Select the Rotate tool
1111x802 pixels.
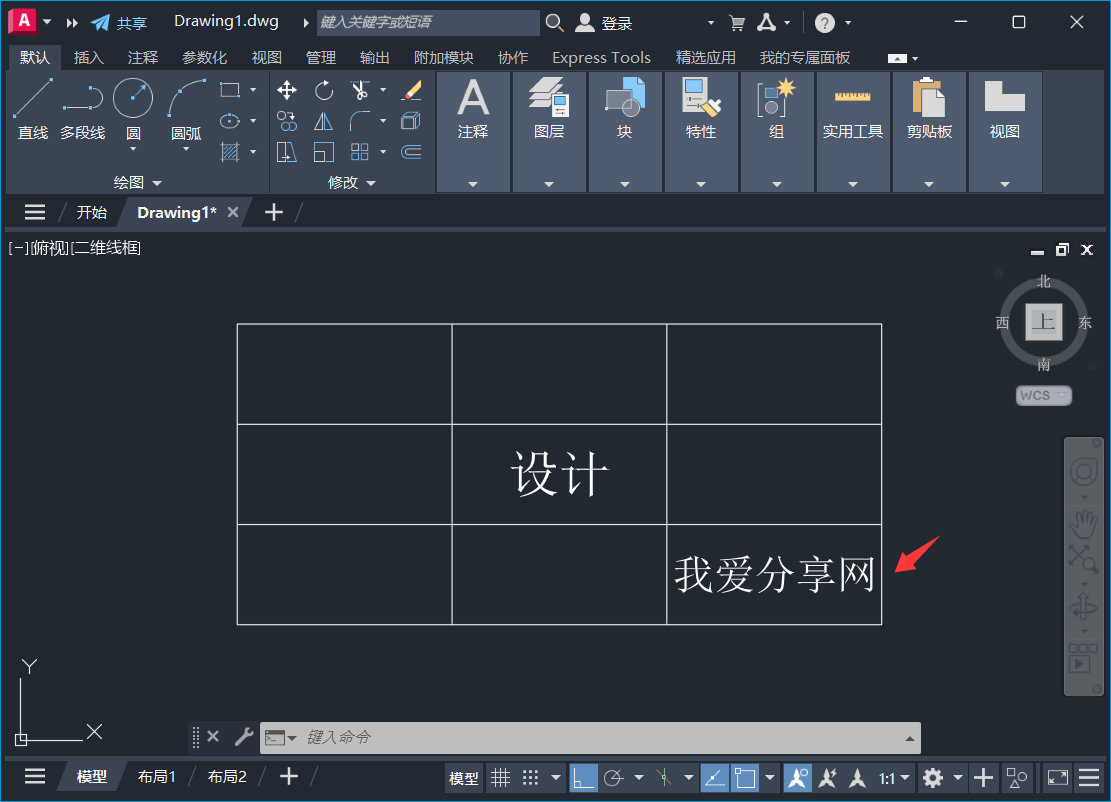[x=323, y=90]
